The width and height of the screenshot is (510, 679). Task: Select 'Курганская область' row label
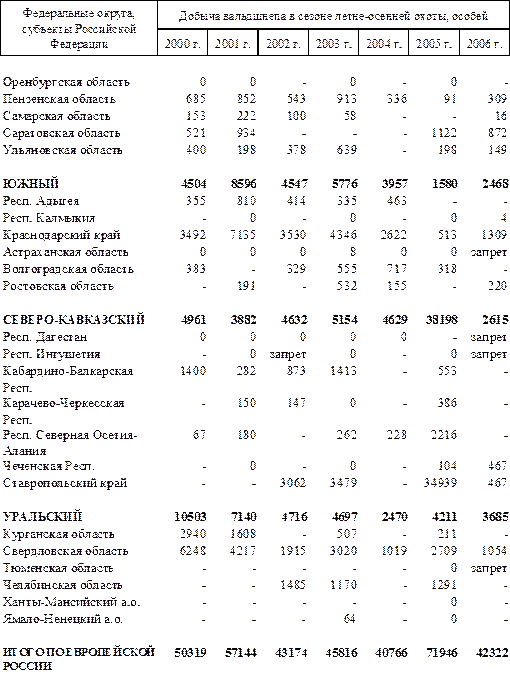[58, 534]
